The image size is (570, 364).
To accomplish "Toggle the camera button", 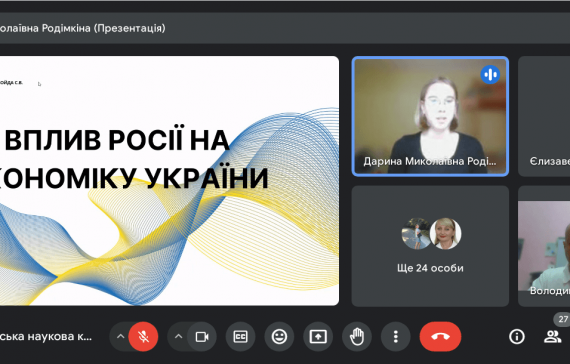I will pos(202,337).
